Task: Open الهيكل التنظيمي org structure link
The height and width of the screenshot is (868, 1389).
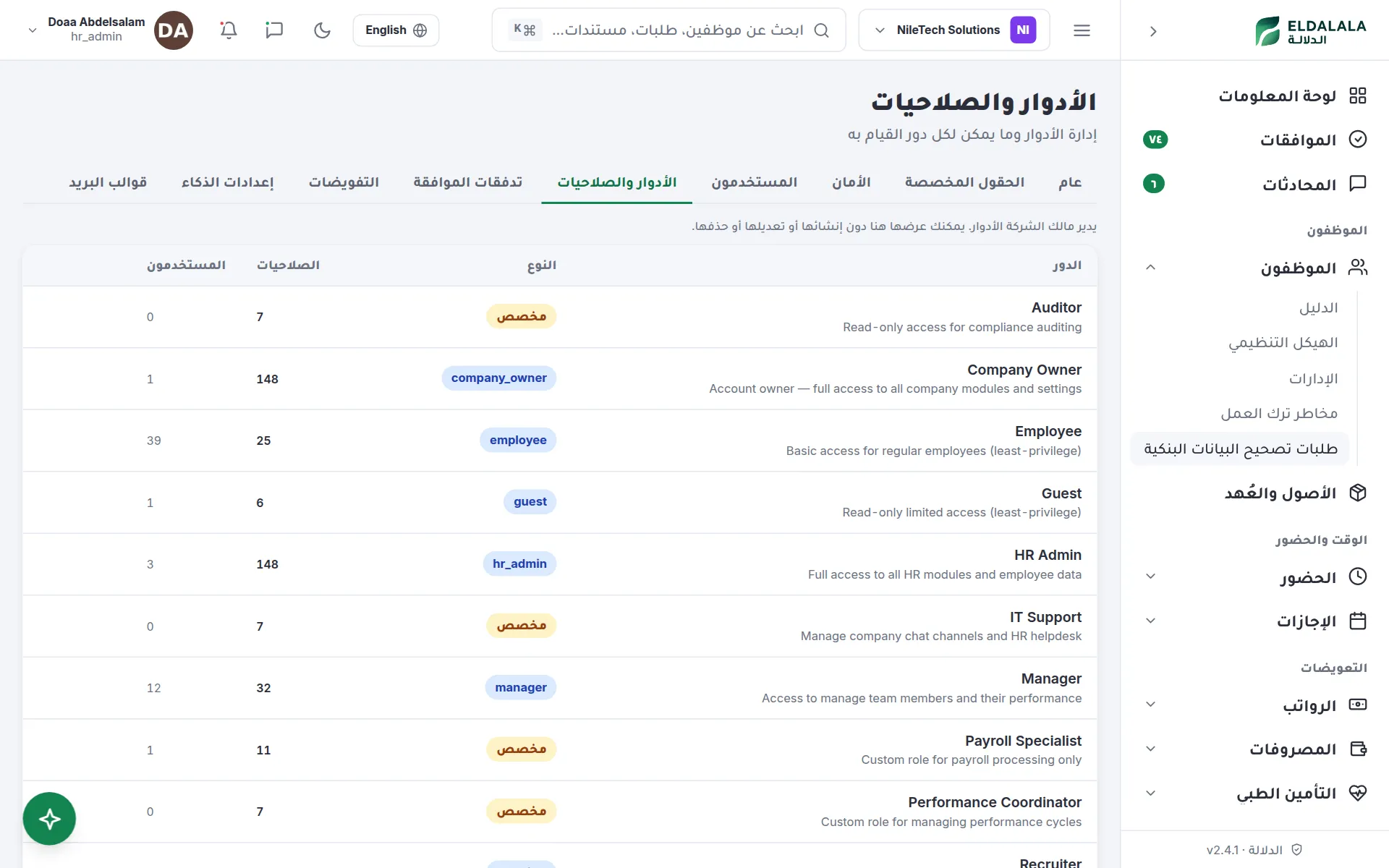Action: 1283,343
